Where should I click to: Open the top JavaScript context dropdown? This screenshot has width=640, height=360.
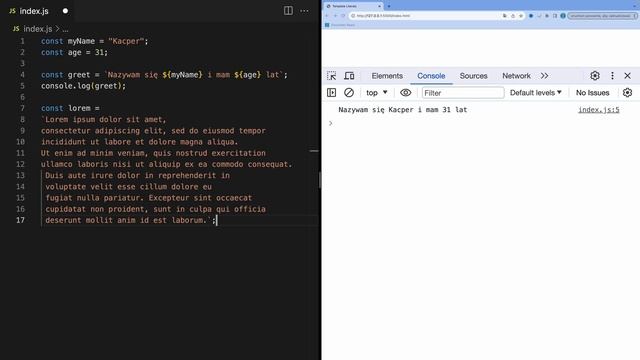(376, 93)
